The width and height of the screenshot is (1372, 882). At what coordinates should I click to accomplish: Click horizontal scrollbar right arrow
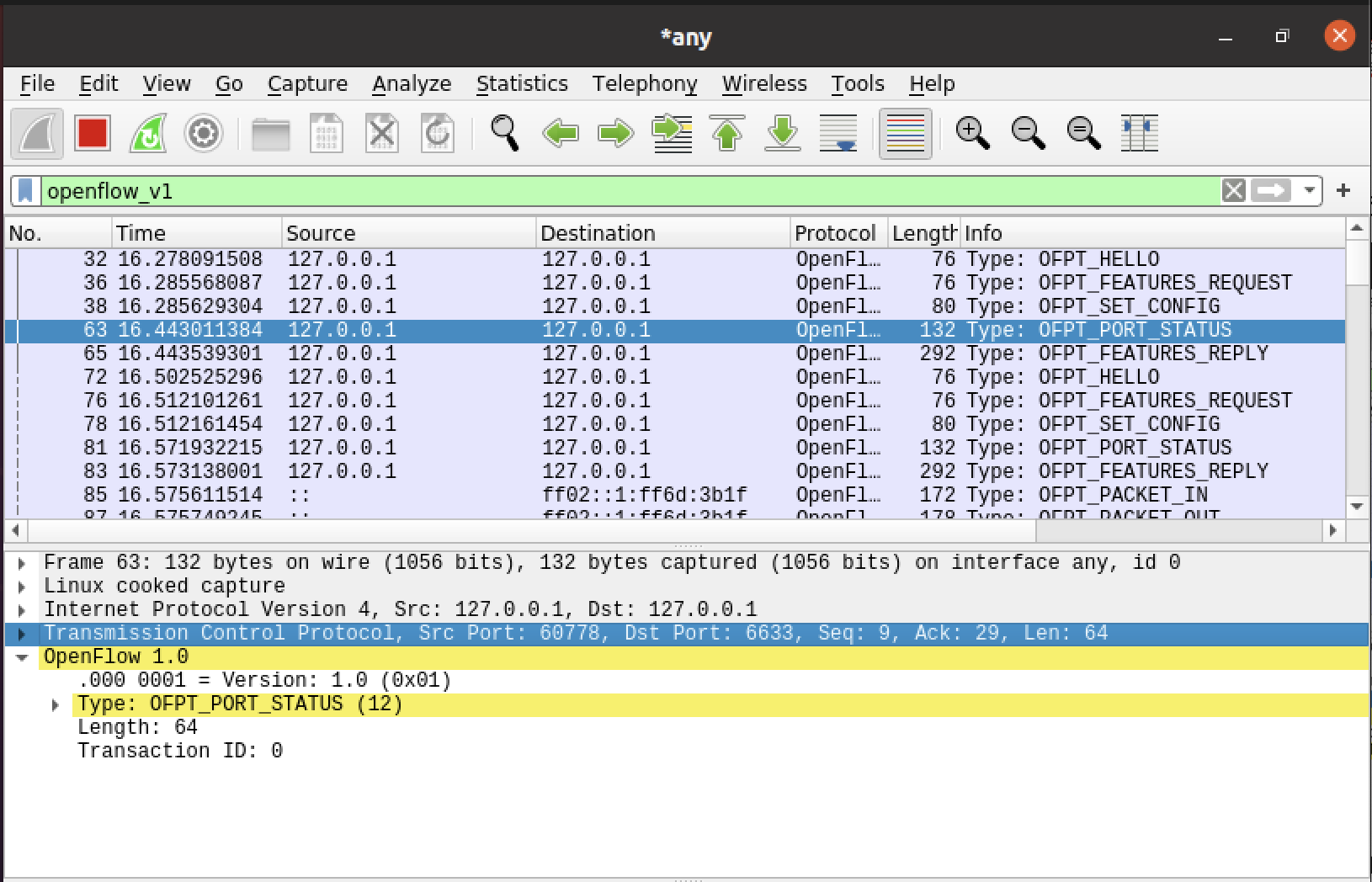[1333, 530]
